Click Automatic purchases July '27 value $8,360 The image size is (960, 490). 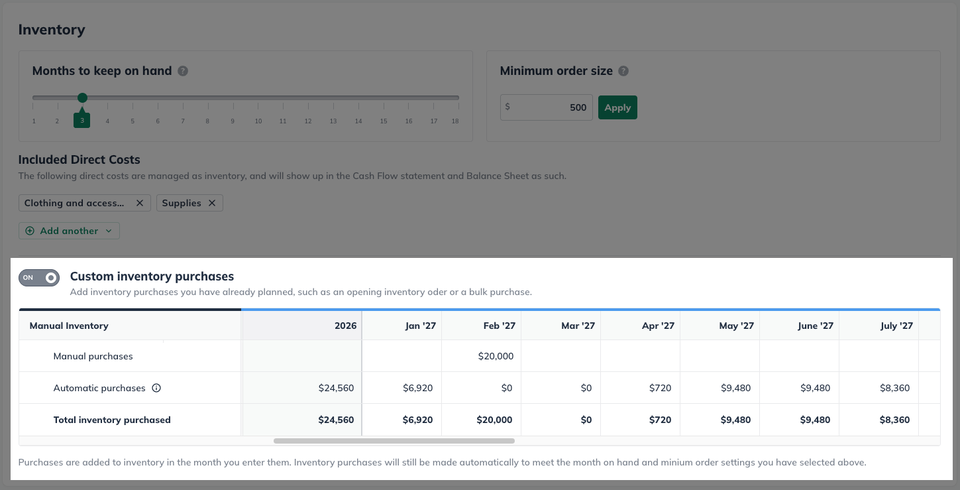(x=894, y=388)
